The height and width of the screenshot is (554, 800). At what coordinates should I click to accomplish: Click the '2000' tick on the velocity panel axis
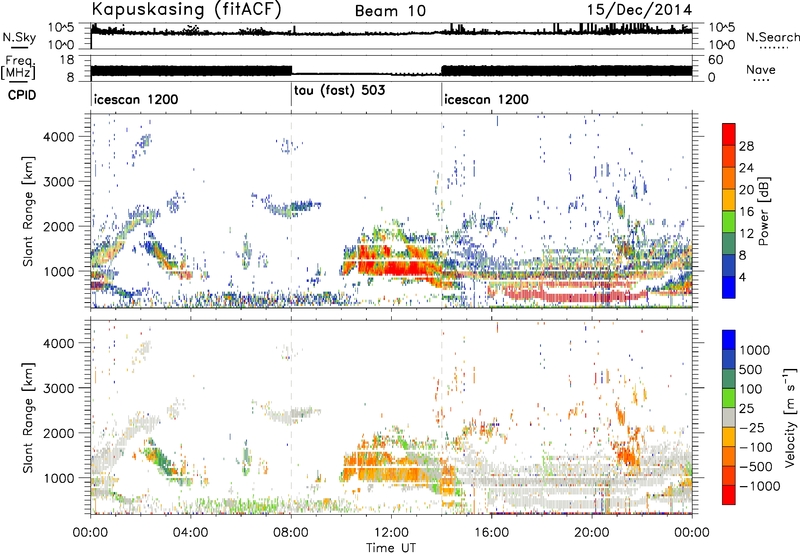[x=59, y=433]
